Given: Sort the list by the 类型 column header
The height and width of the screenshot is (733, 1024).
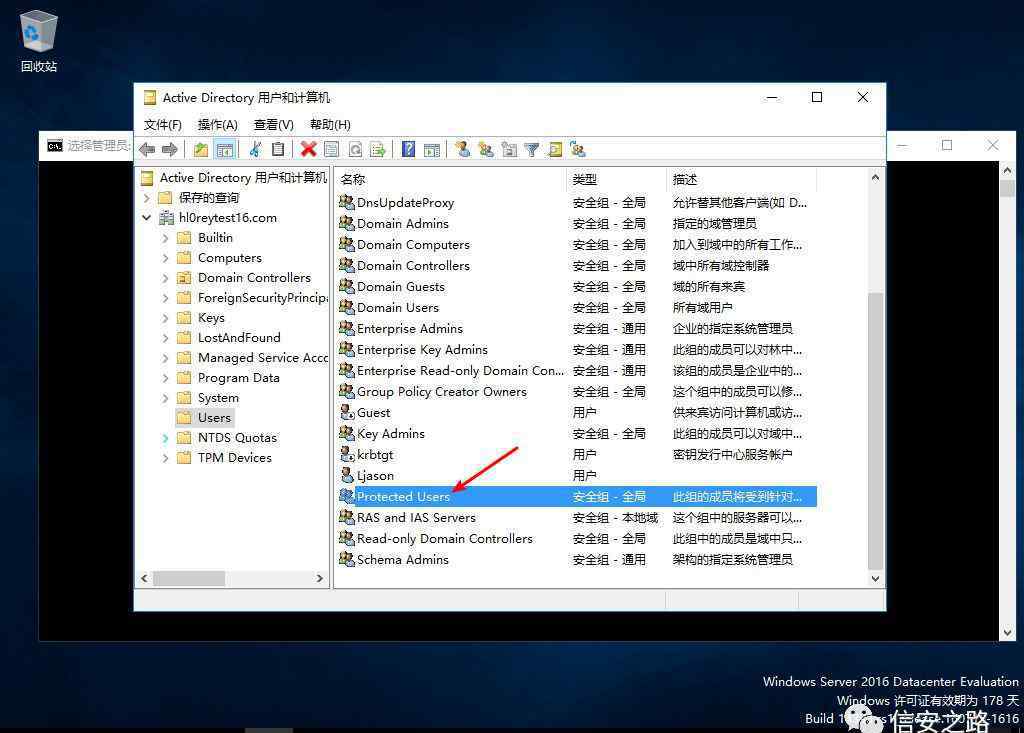Looking at the screenshot, I should [616, 179].
